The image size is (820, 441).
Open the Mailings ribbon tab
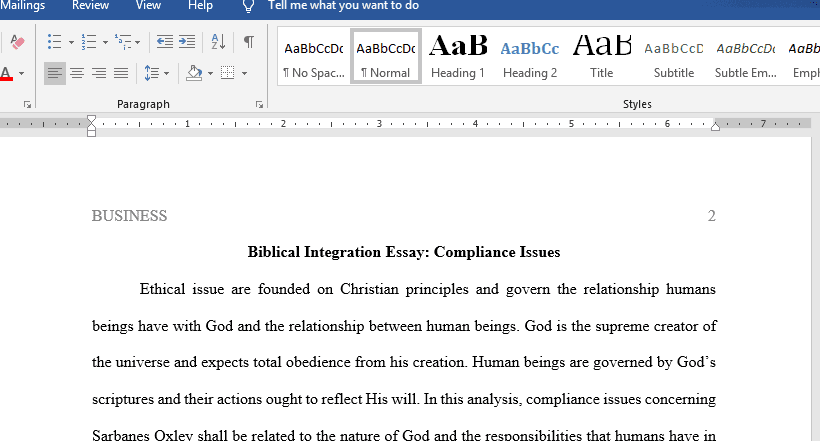[22, 6]
